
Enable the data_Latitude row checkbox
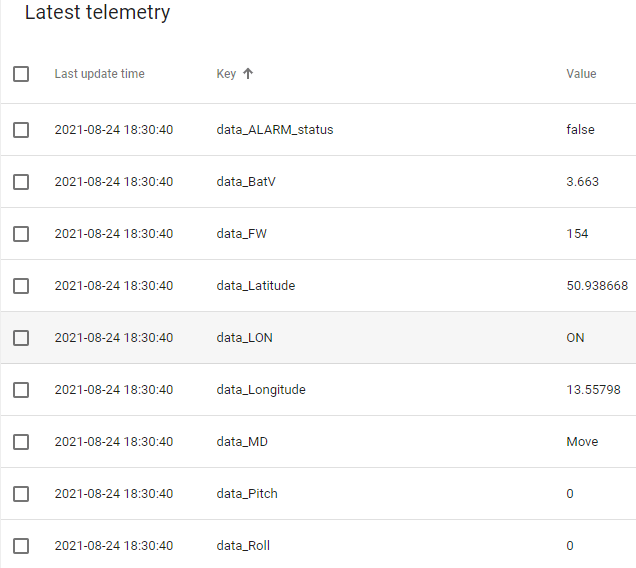pos(21,286)
